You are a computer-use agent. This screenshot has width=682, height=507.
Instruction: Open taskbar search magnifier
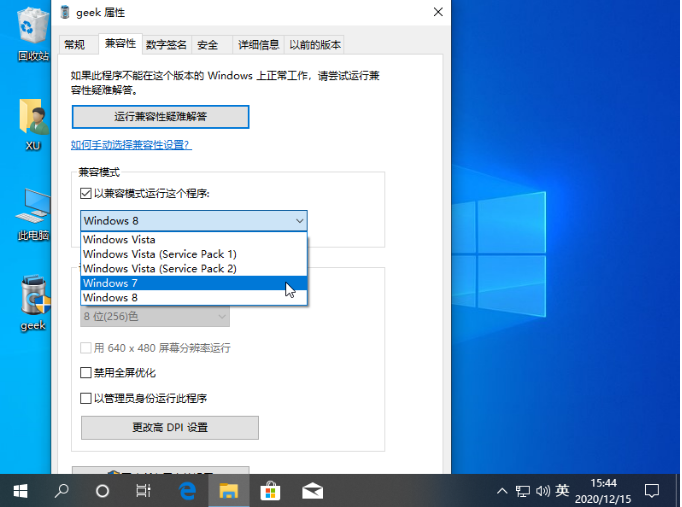tap(61, 491)
